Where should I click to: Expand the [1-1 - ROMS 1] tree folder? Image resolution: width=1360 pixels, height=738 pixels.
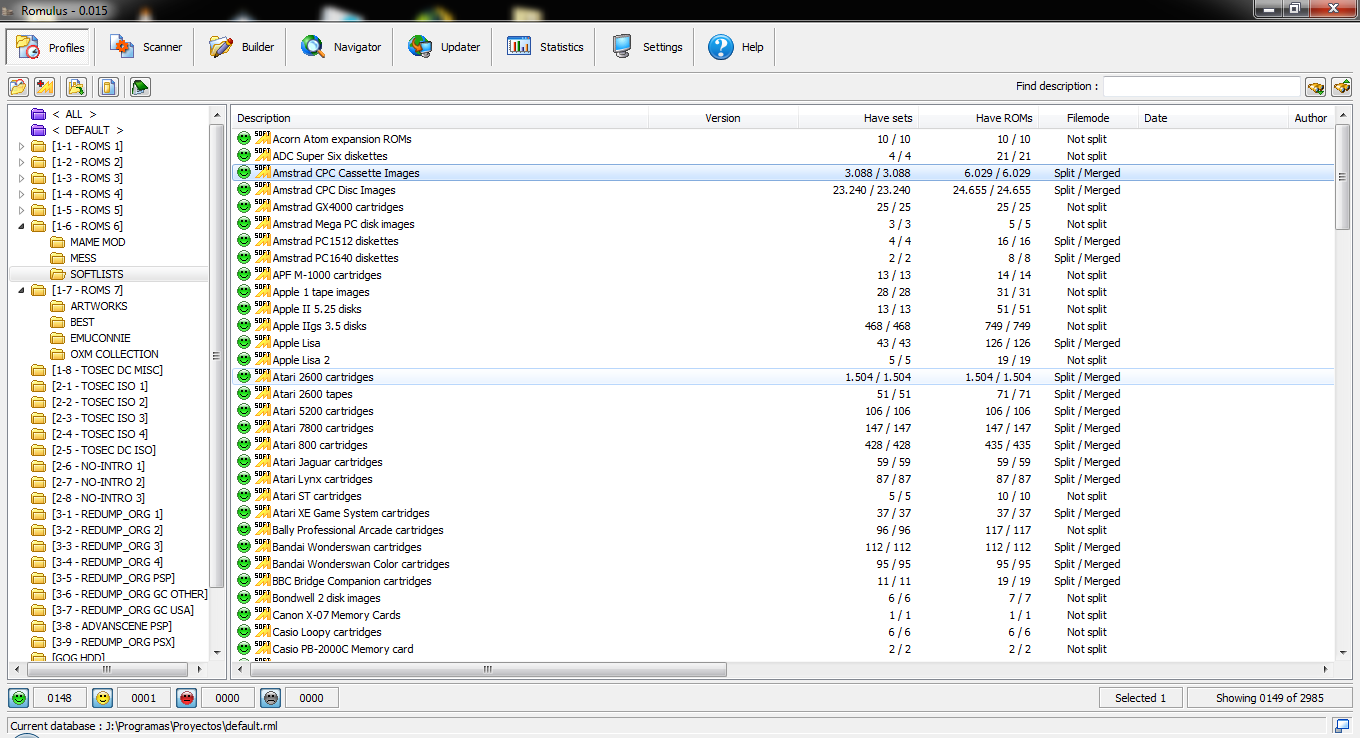coord(22,146)
